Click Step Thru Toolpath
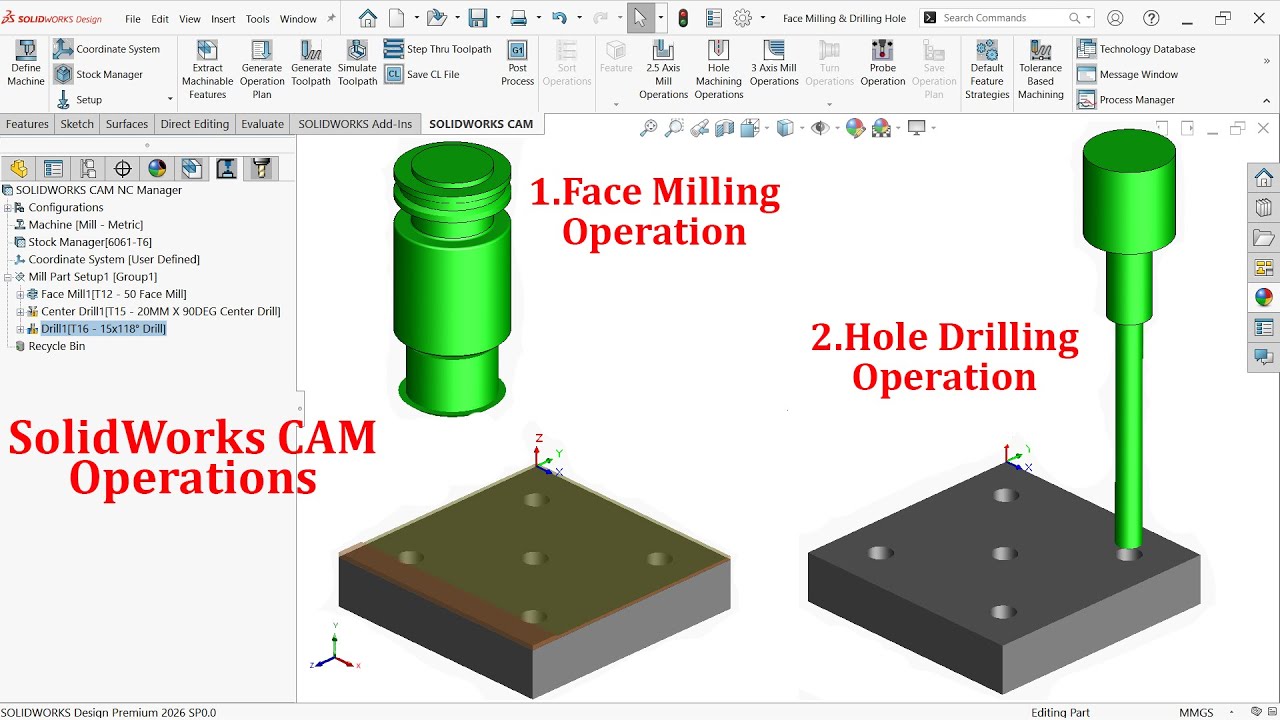 (x=438, y=49)
